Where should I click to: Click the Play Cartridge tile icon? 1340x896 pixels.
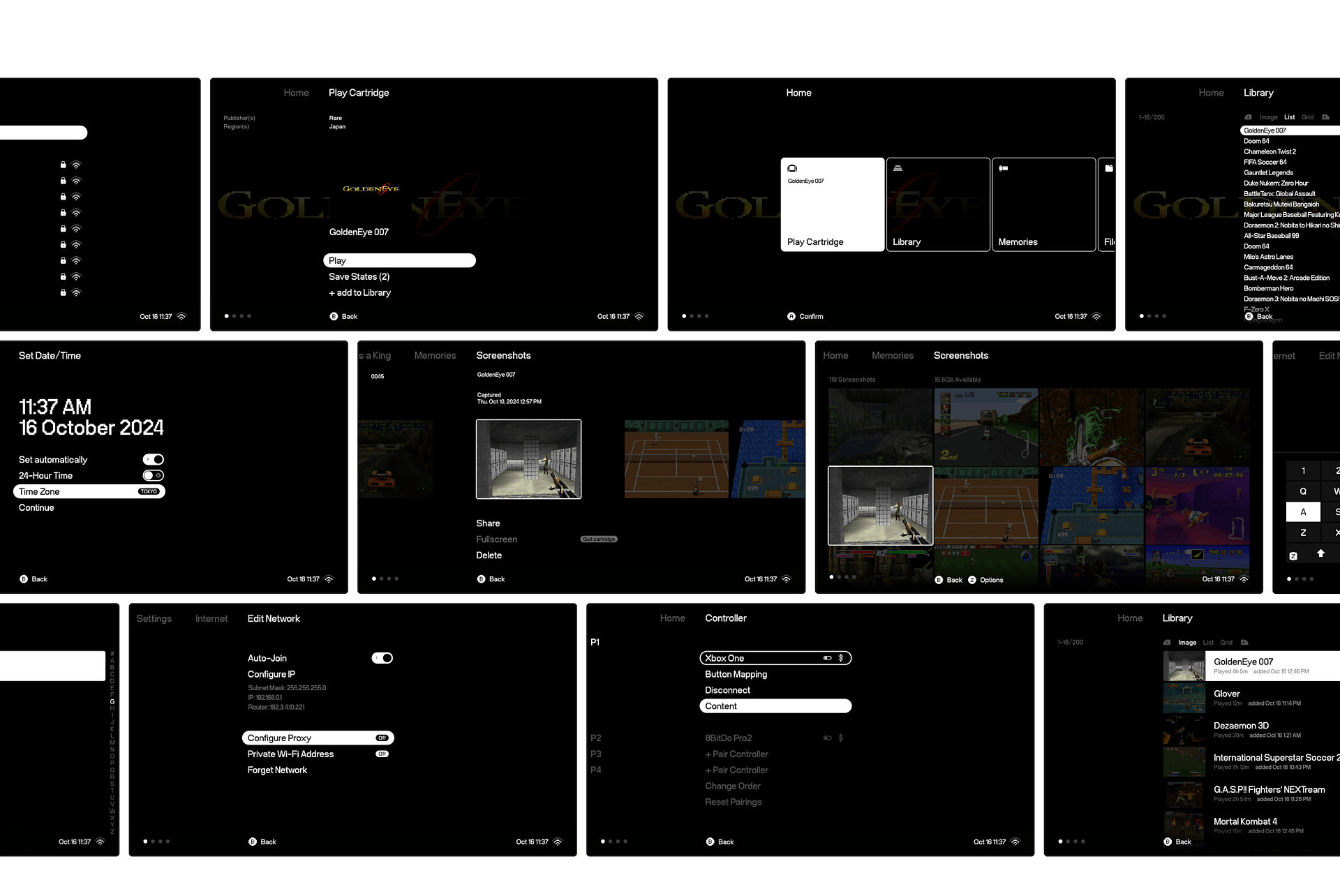pos(792,168)
